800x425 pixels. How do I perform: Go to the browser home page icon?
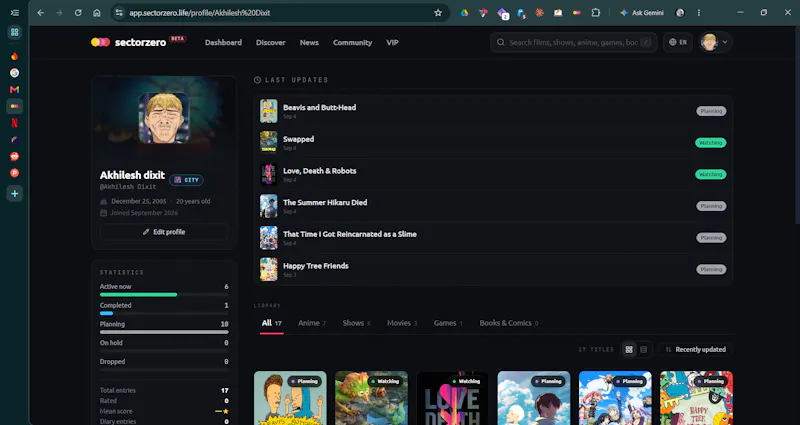[97, 13]
